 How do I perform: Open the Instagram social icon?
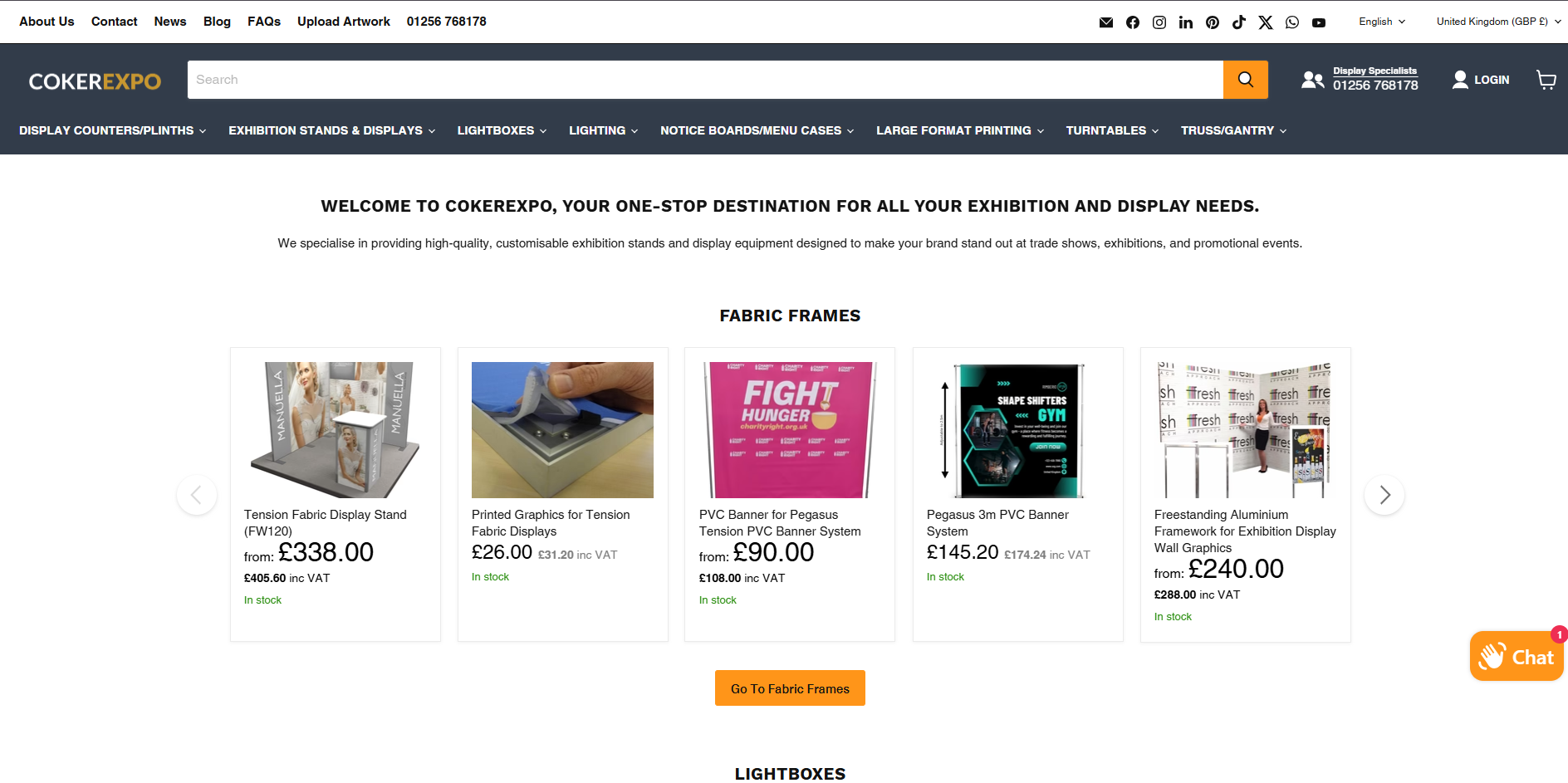pos(1159,22)
